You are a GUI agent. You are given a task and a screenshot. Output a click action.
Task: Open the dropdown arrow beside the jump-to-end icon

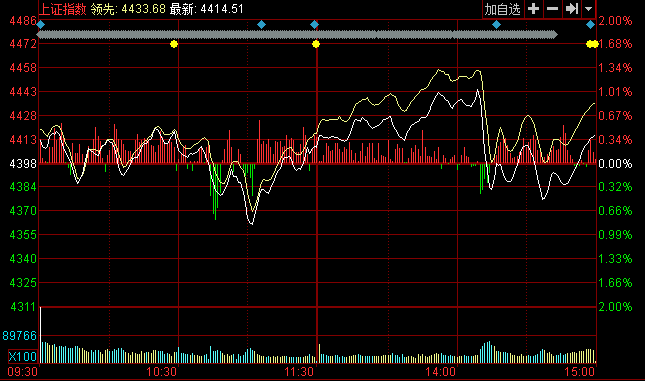click(x=589, y=9)
